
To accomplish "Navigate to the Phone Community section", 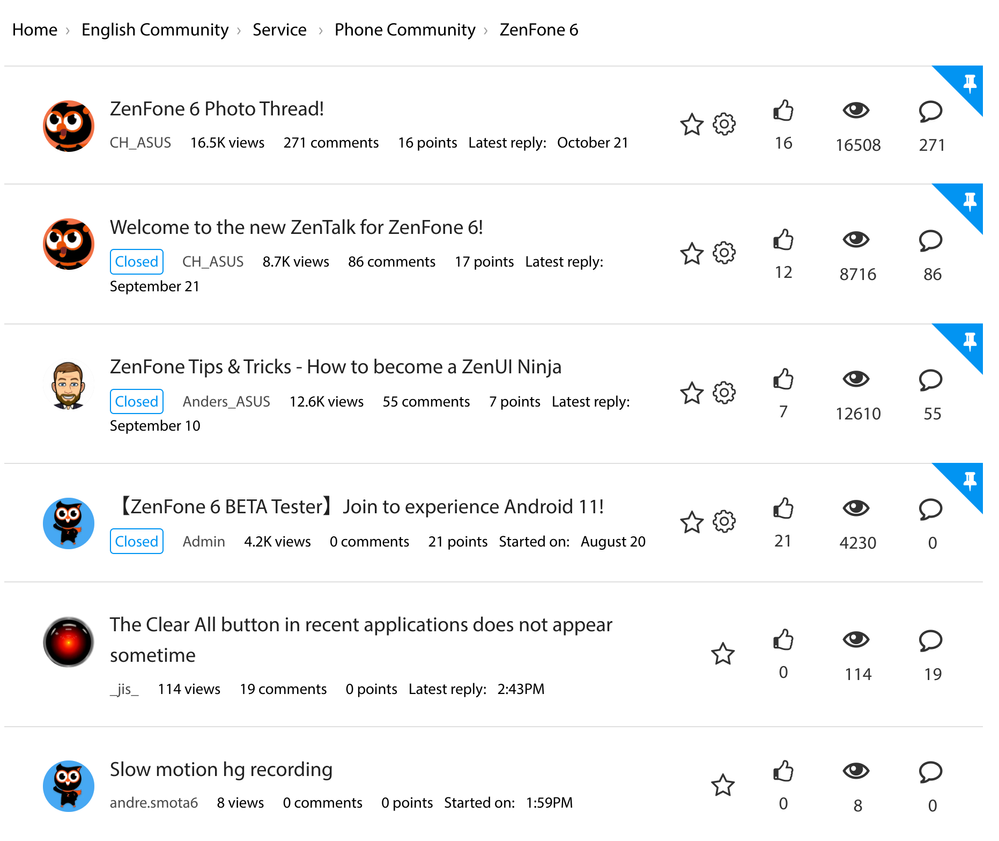I will coord(405,30).
